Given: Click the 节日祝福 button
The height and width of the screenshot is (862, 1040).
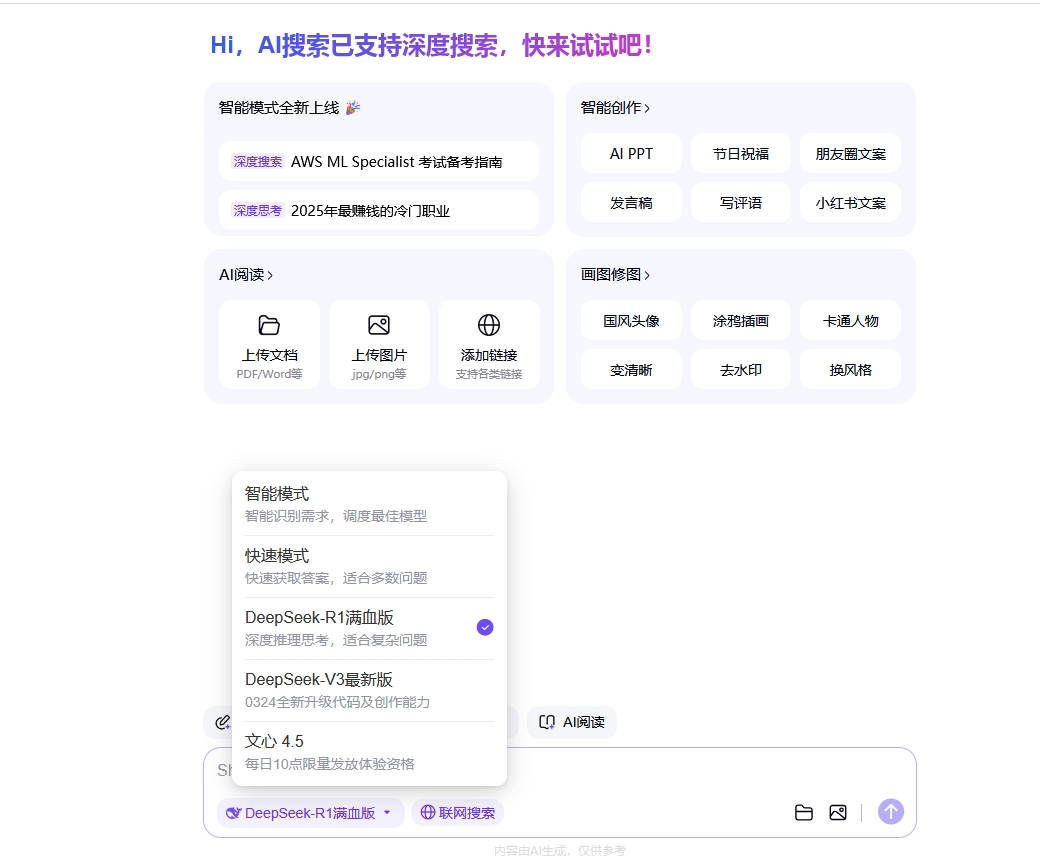Looking at the screenshot, I should [x=741, y=154].
